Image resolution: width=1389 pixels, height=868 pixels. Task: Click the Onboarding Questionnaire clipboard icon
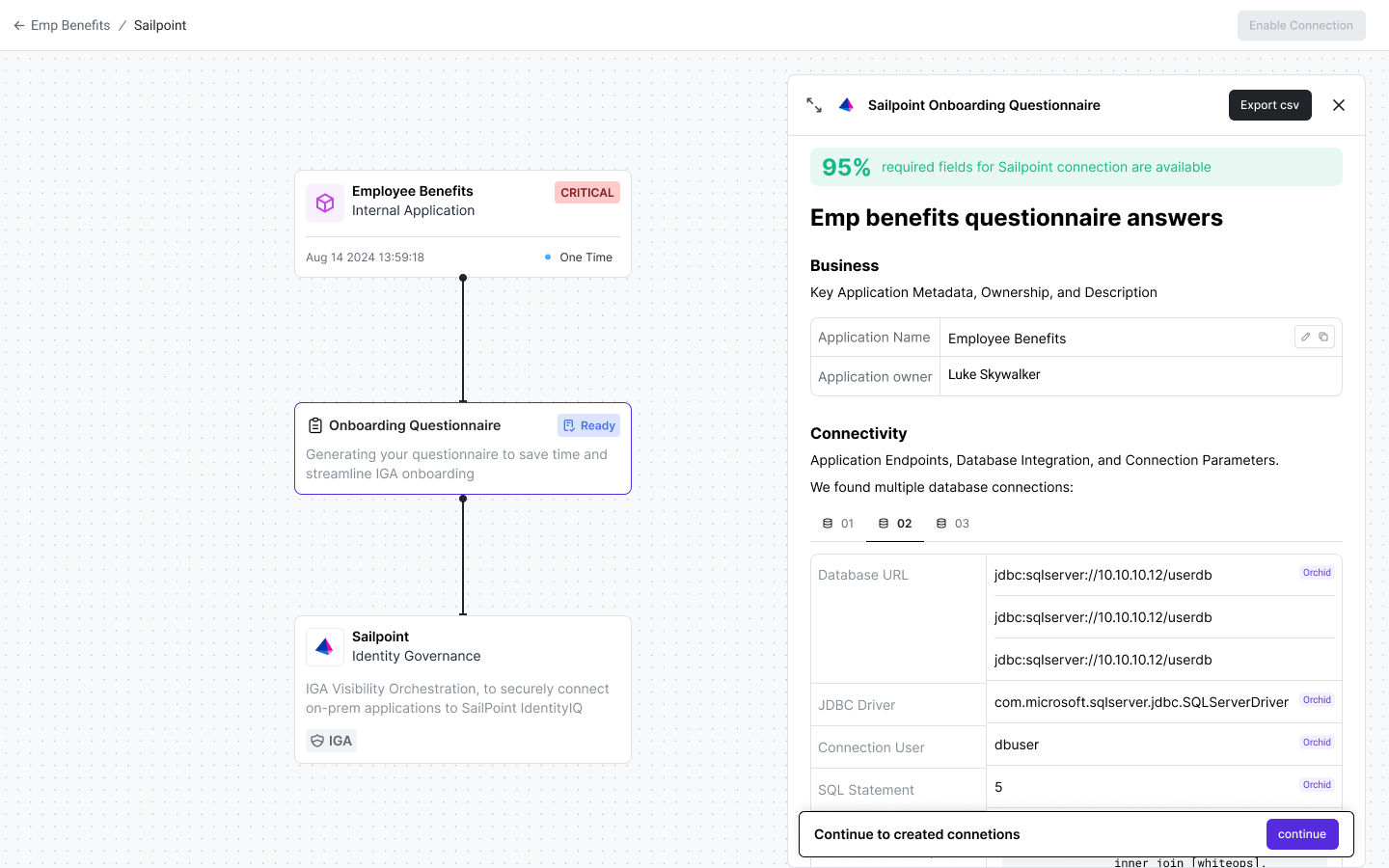[315, 425]
